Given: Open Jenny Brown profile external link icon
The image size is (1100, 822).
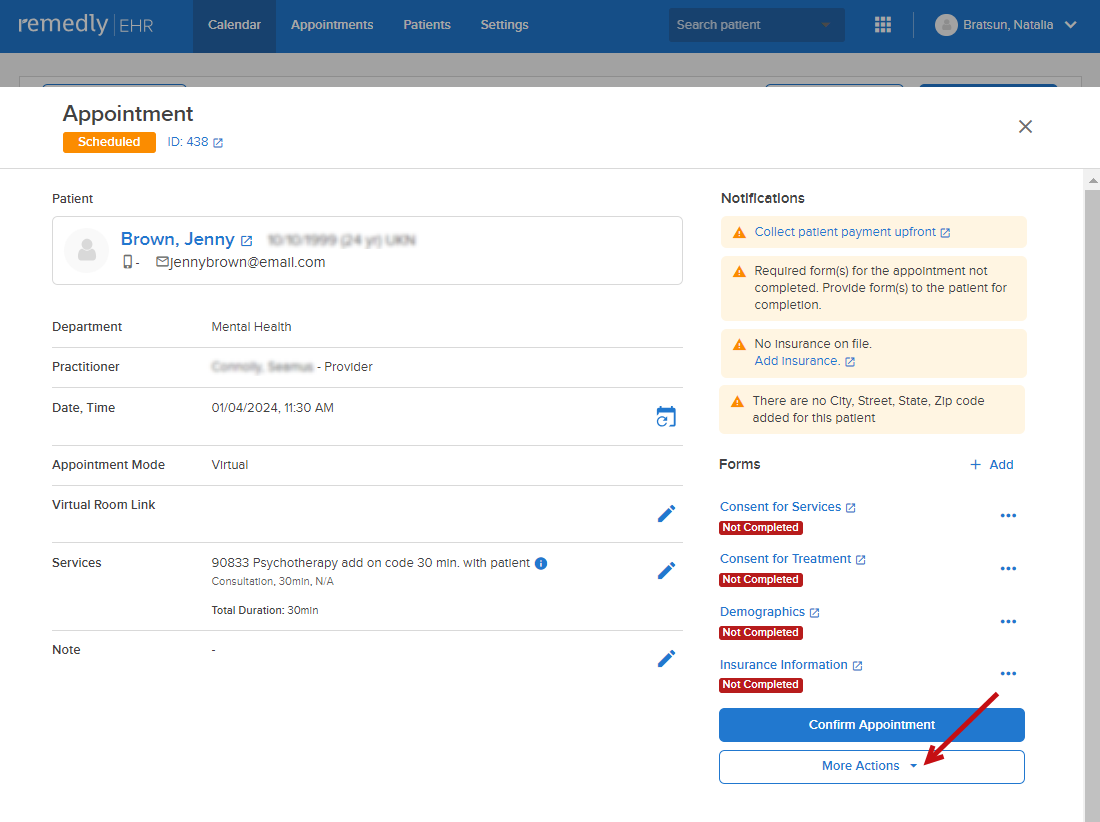Looking at the screenshot, I should tap(246, 241).
